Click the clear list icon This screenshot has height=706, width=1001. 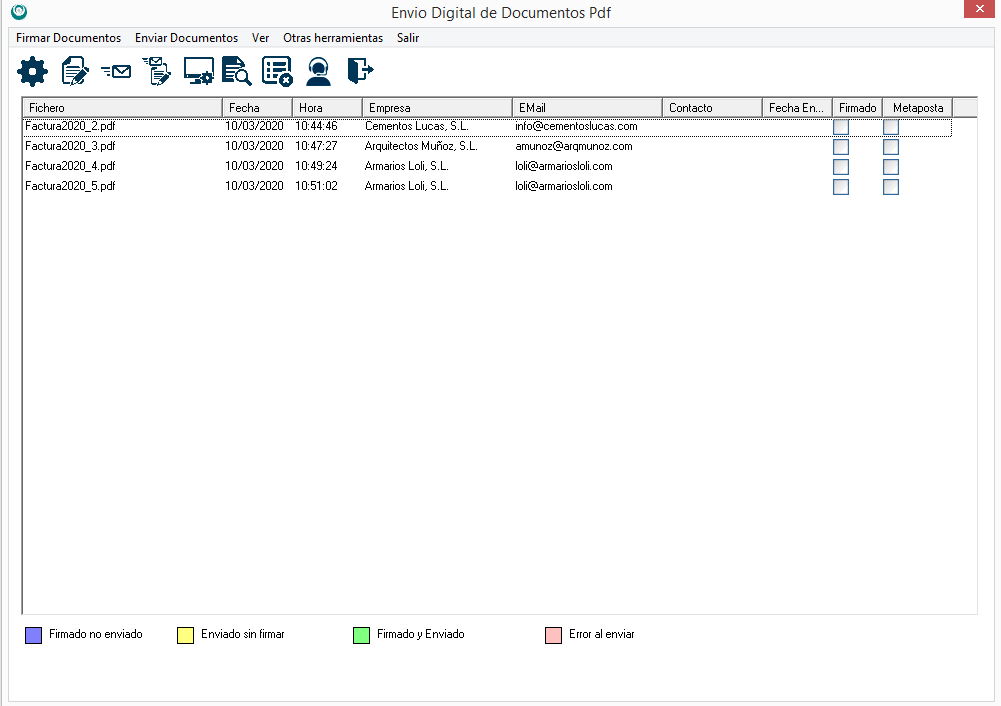(277, 71)
